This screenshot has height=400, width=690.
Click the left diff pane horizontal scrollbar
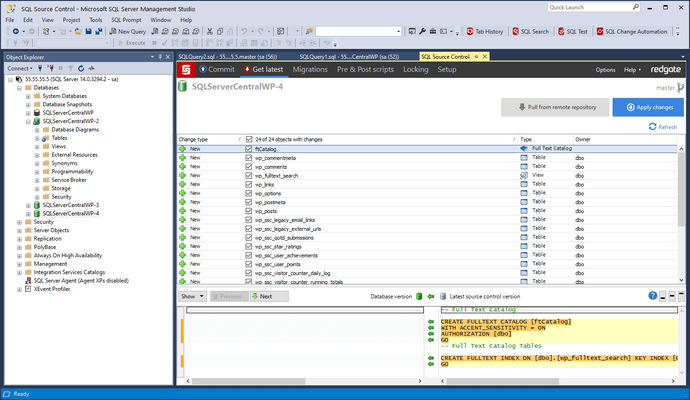[x=248, y=381]
